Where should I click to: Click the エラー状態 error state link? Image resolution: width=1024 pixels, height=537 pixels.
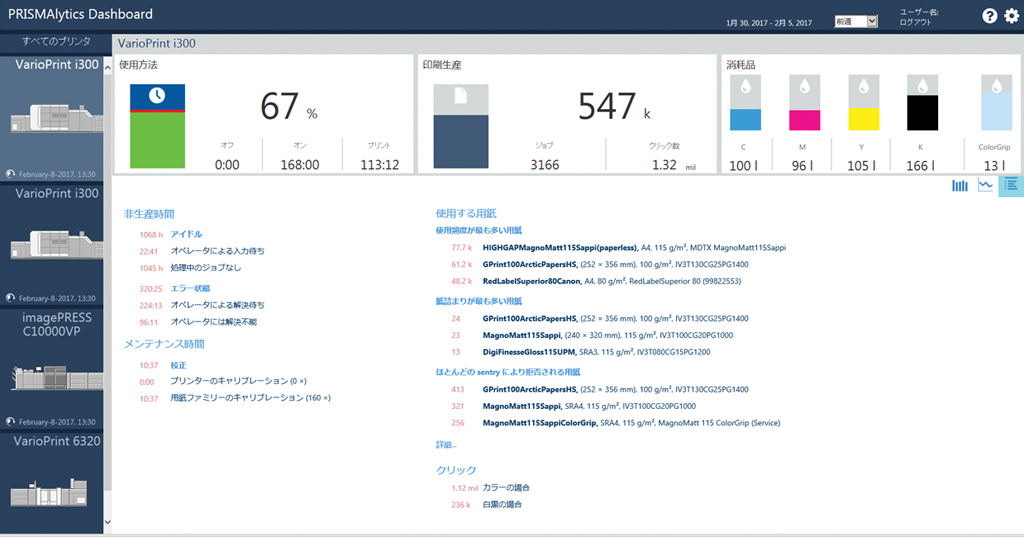pos(190,289)
